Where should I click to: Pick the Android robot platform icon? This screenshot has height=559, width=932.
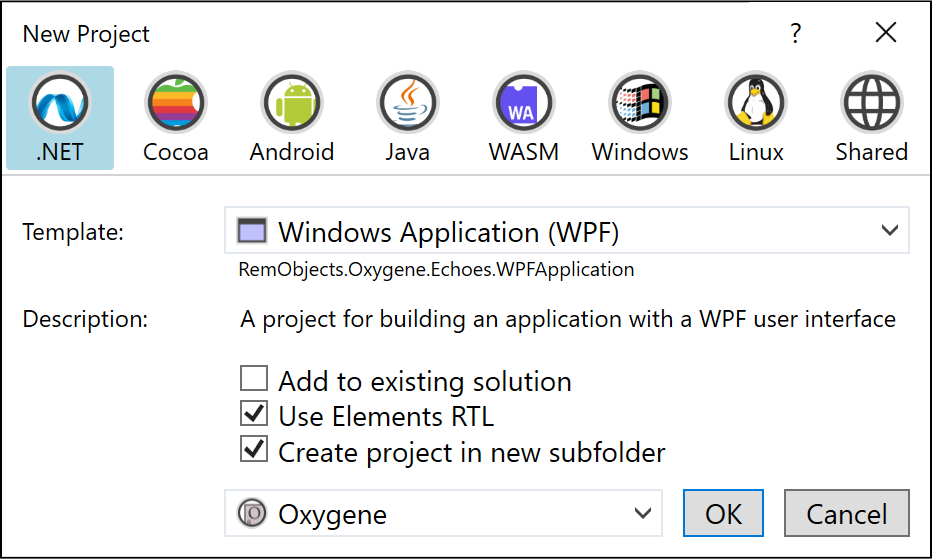(x=292, y=103)
